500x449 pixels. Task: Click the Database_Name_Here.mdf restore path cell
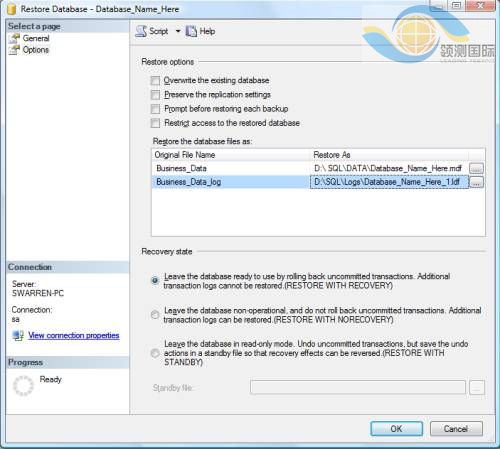pyautogui.click(x=389, y=168)
